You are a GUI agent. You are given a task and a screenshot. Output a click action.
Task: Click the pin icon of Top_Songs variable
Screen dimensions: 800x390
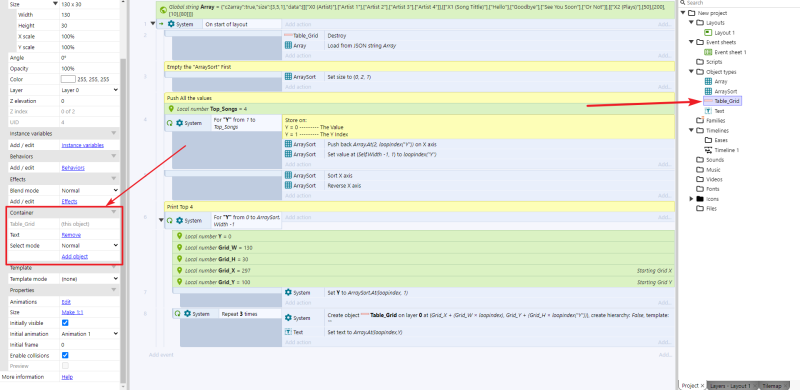171,109
